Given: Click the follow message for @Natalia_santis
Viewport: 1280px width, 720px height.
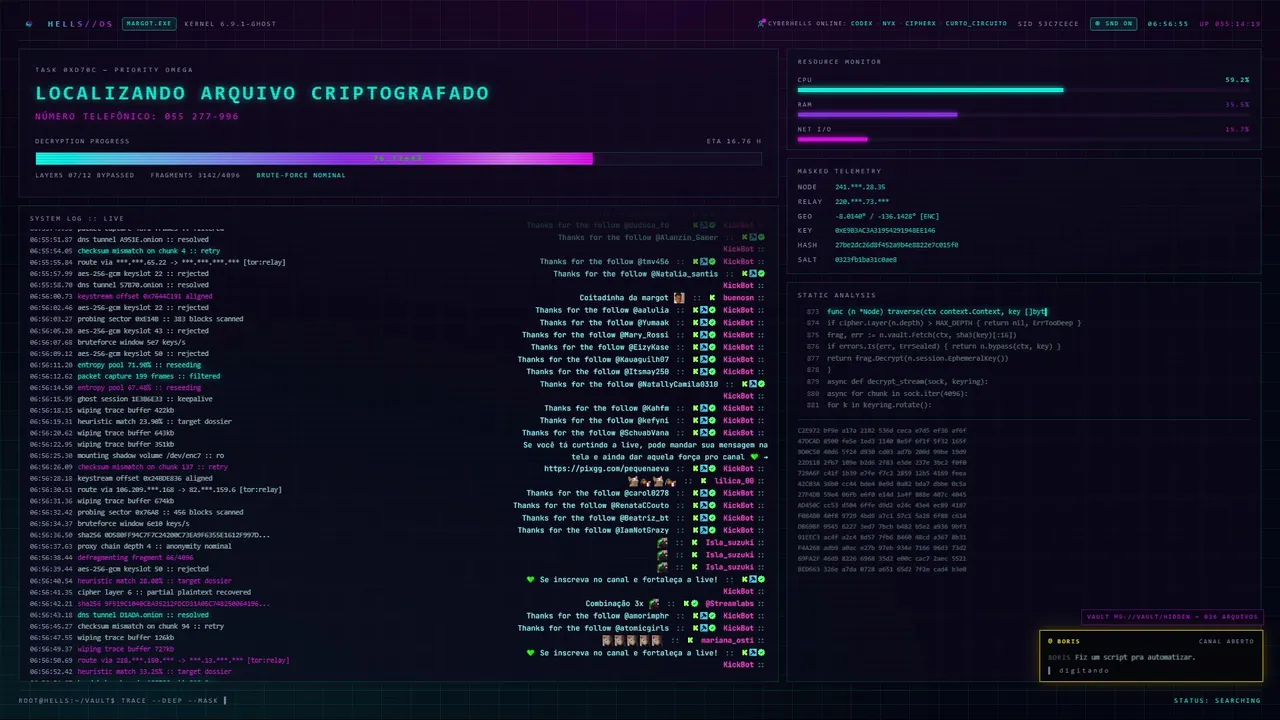Looking at the screenshot, I should 636,273.
